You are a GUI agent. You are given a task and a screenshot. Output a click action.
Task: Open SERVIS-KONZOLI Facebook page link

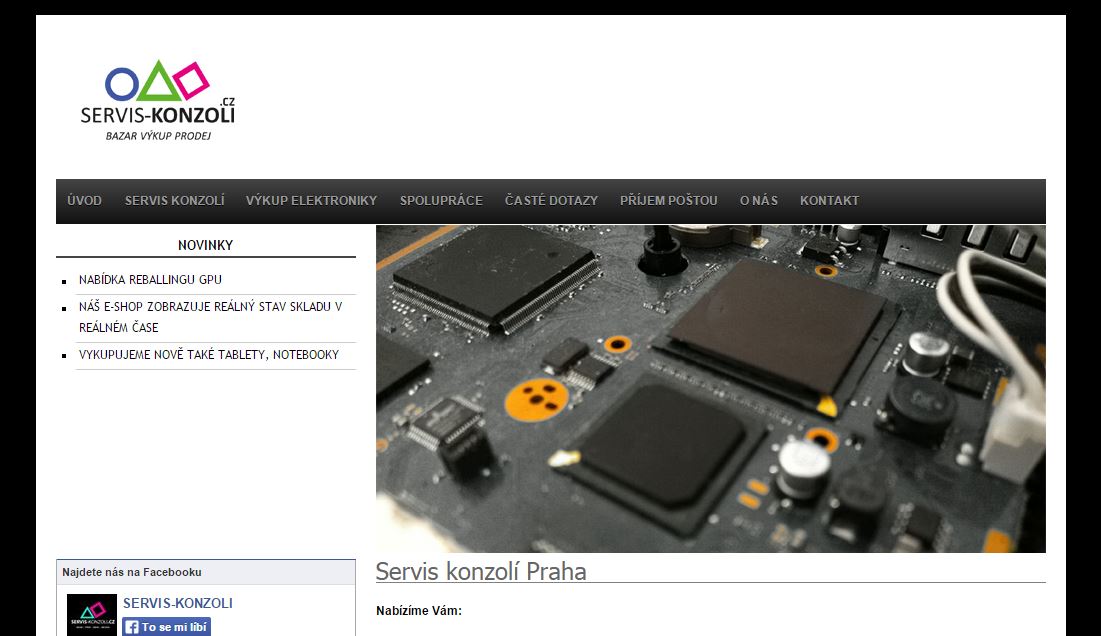click(x=178, y=604)
